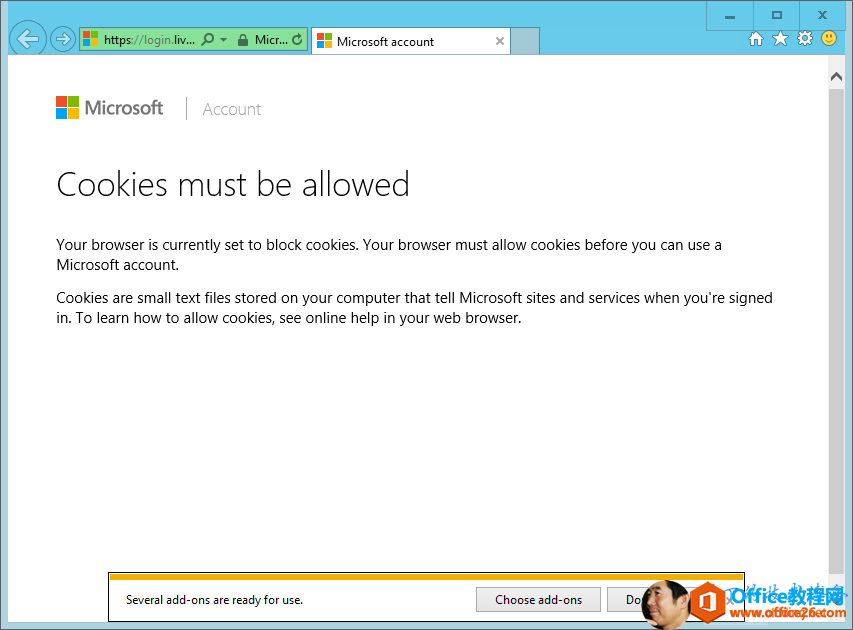The height and width of the screenshot is (630, 853).
Task: Click the forward navigation arrow
Action: click(62, 38)
